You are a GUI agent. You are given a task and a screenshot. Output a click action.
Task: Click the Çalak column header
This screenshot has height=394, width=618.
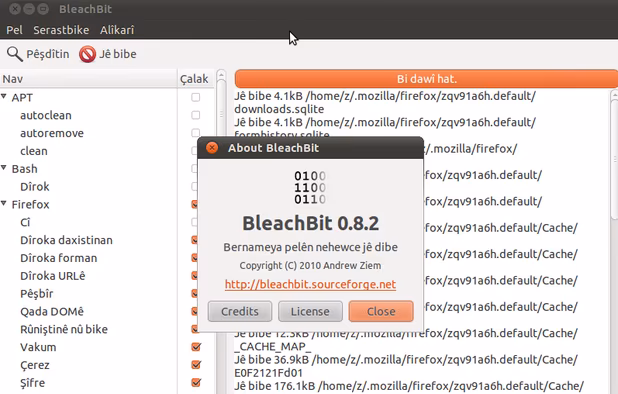pyautogui.click(x=195, y=79)
